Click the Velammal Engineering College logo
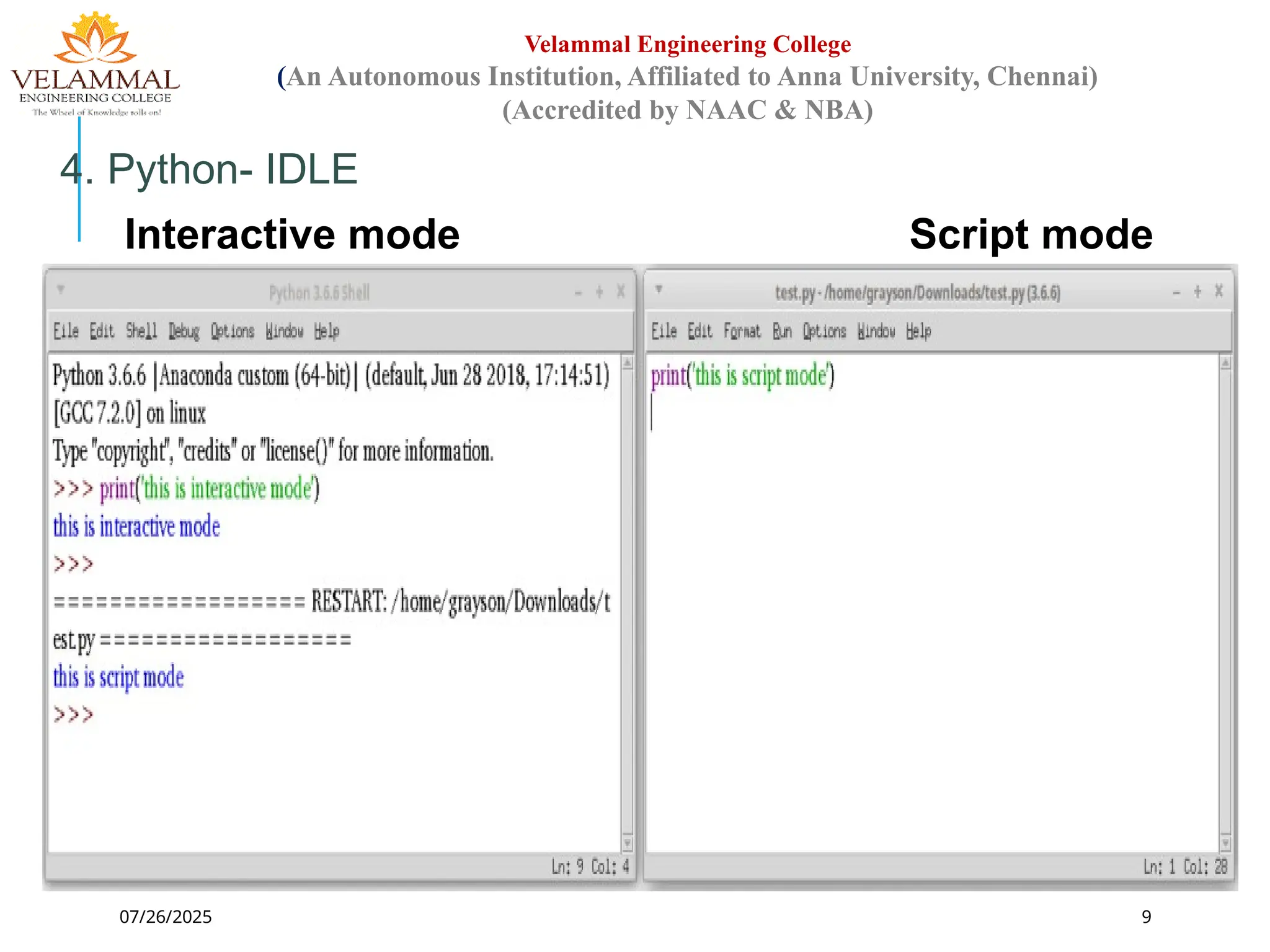 pos(95,64)
